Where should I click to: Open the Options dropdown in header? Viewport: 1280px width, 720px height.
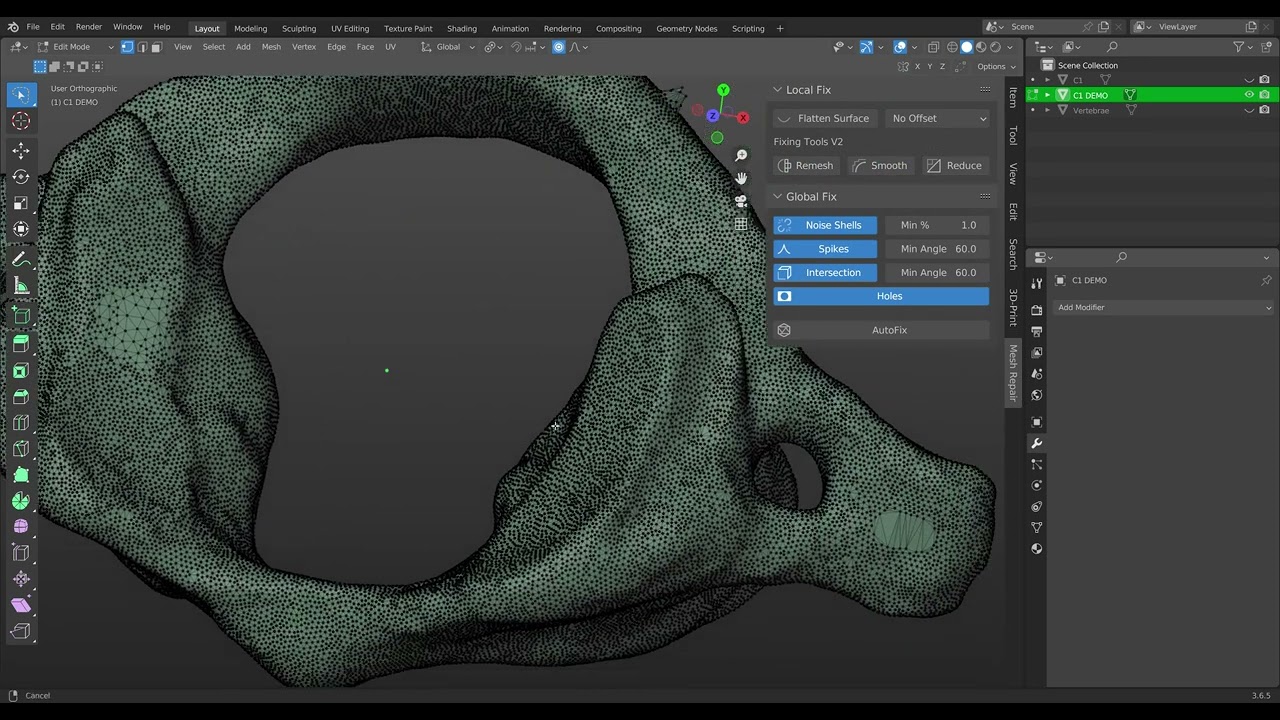(x=996, y=67)
